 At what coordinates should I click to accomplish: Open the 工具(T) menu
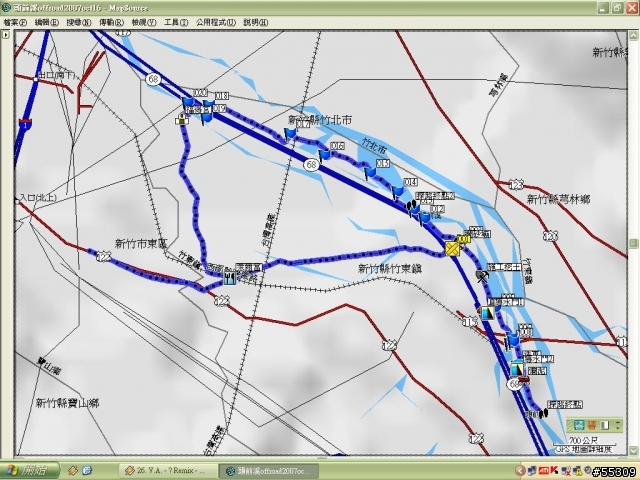click(x=176, y=22)
